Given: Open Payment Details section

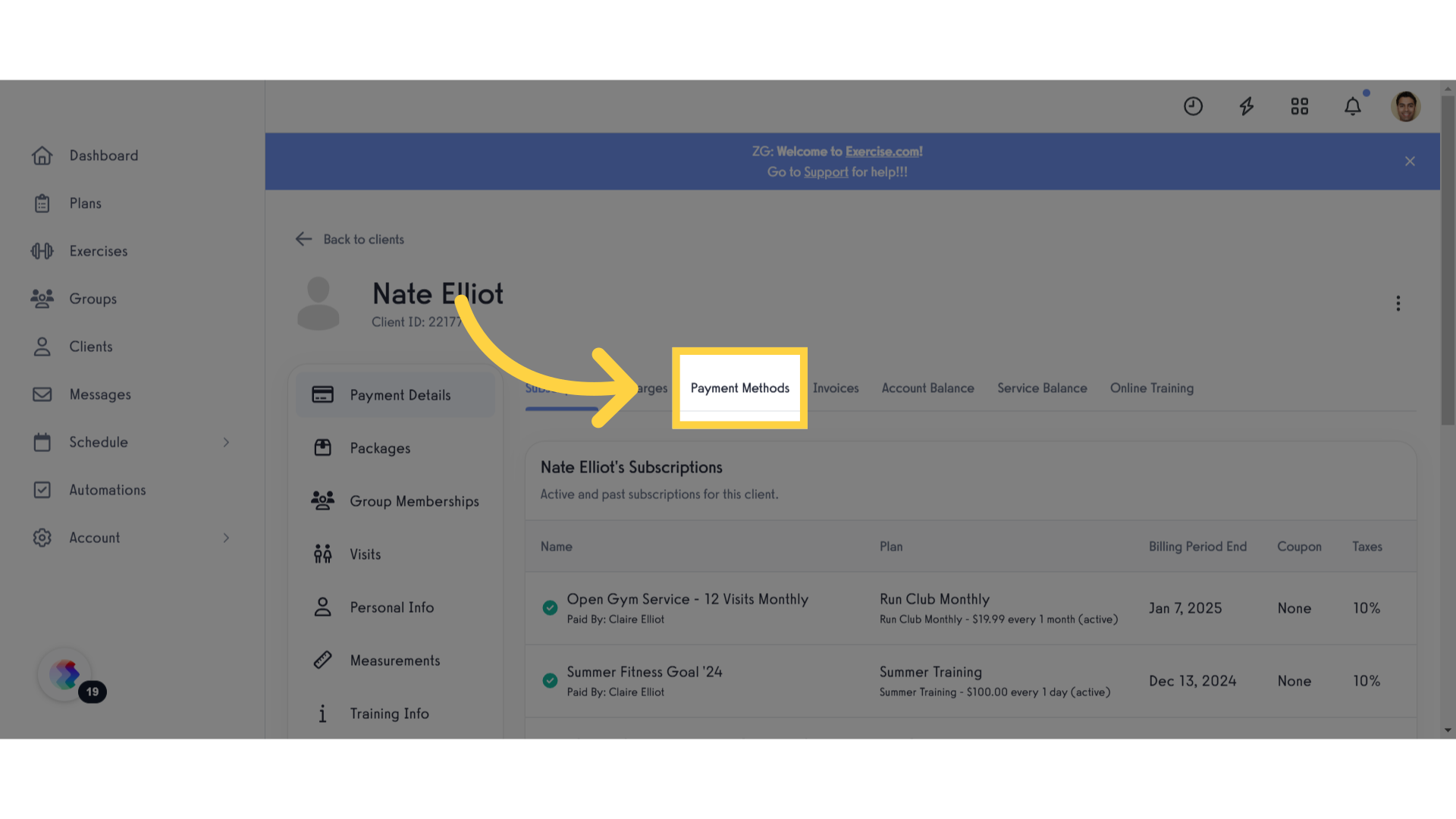Looking at the screenshot, I should [x=400, y=394].
